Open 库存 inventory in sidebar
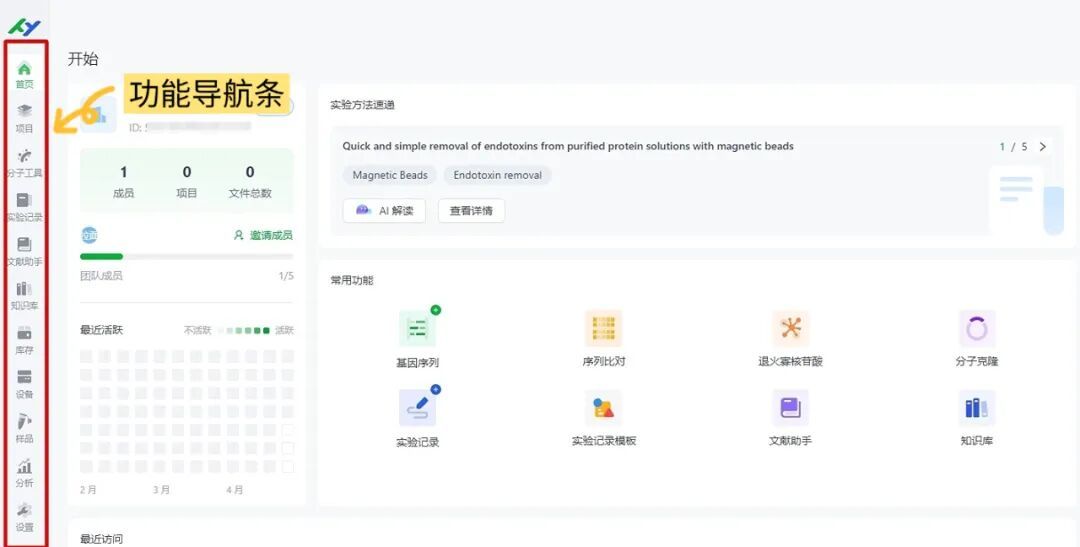The height and width of the screenshot is (547, 1080). (x=24, y=339)
